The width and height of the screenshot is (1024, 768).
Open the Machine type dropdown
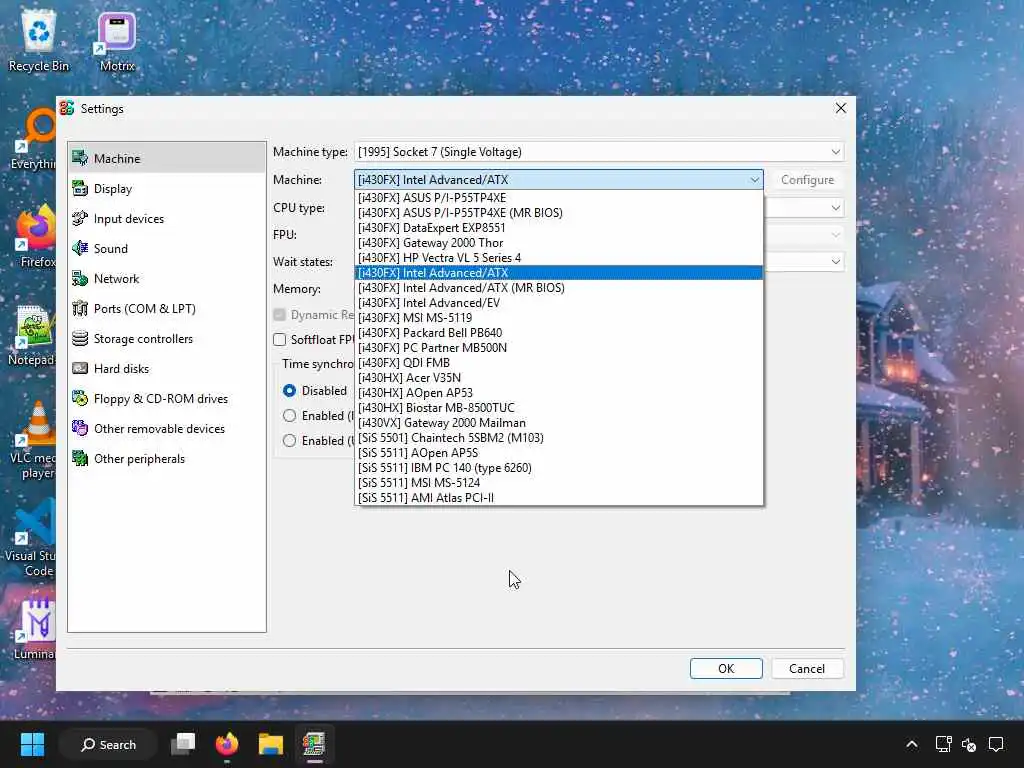tap(599, 152)
